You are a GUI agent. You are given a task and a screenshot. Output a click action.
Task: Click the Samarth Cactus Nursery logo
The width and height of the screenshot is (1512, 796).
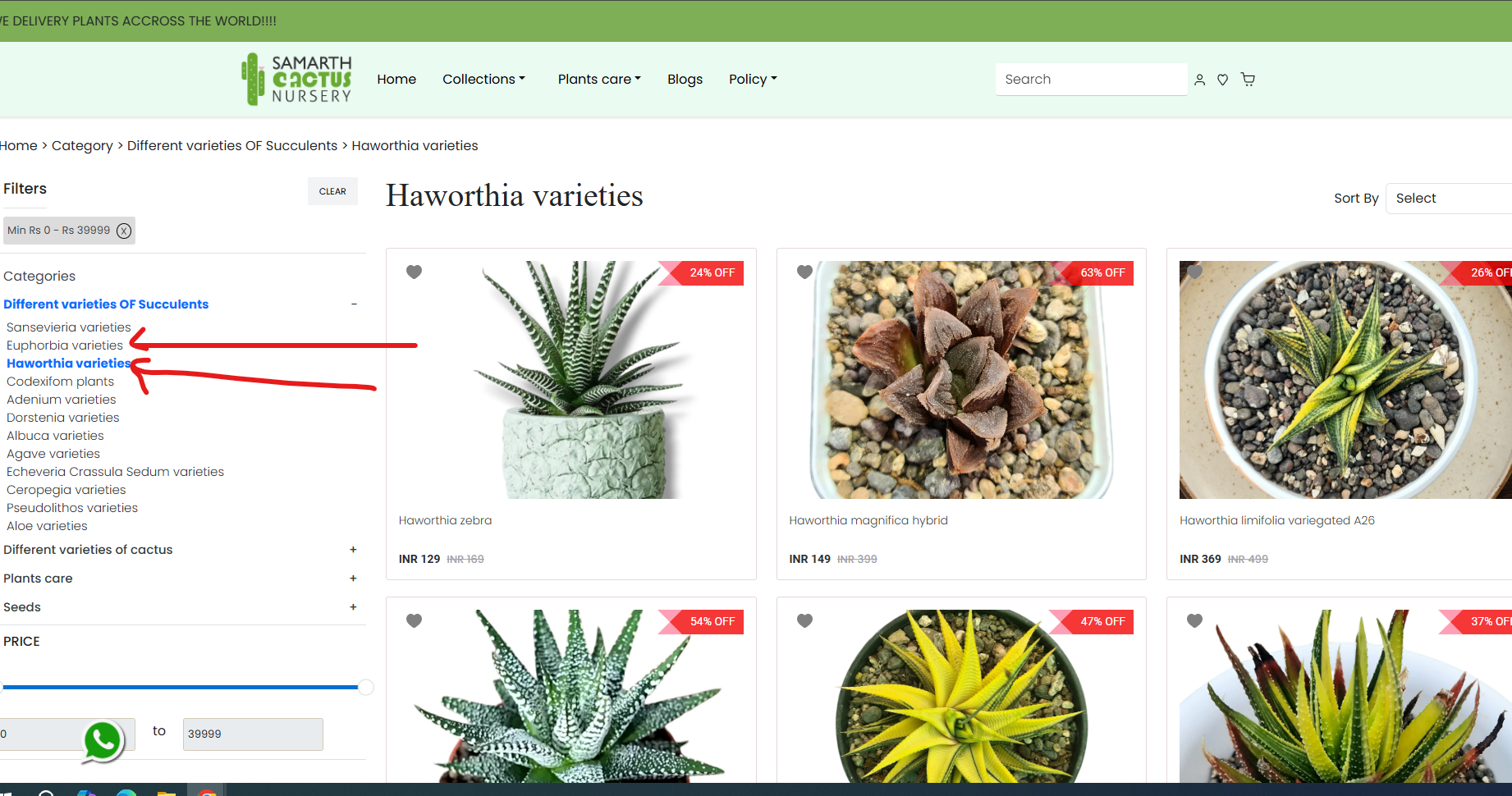[296, 79]
